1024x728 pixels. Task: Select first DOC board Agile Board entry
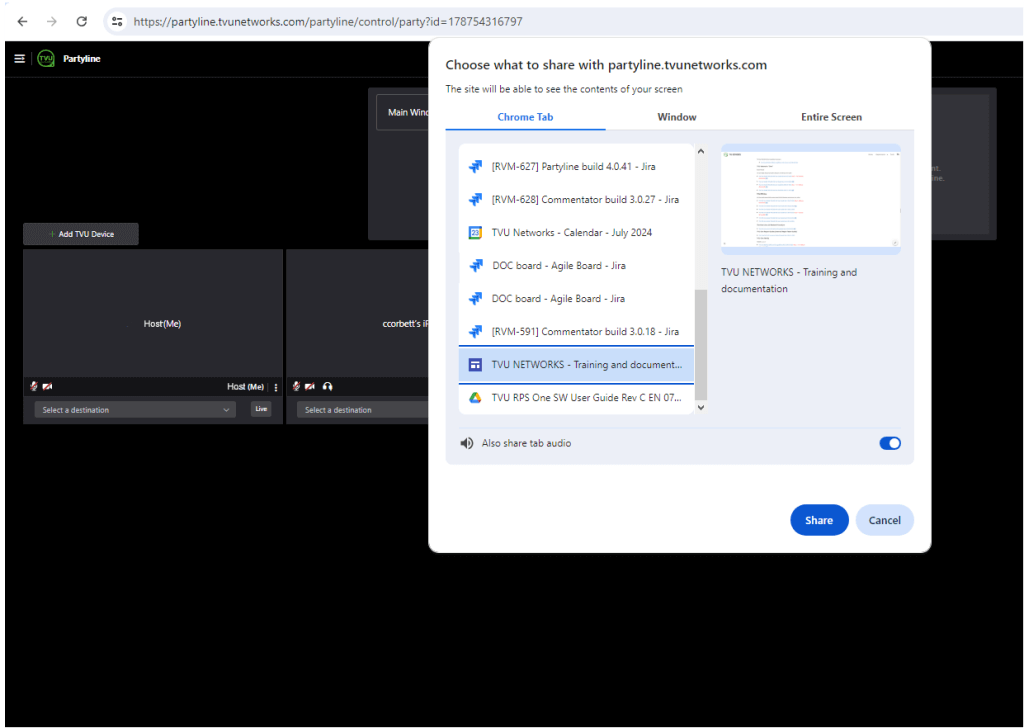576,266
